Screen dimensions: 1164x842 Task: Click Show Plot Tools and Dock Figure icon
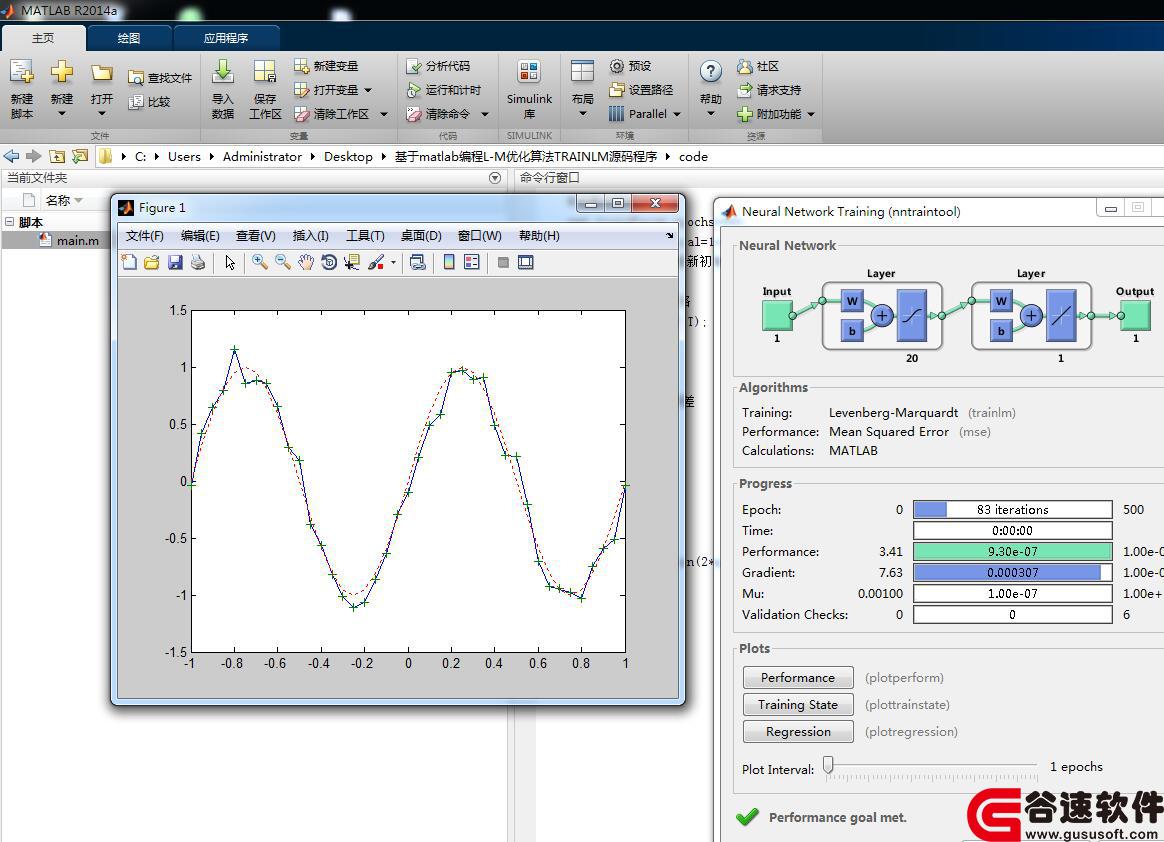point(526,262)
